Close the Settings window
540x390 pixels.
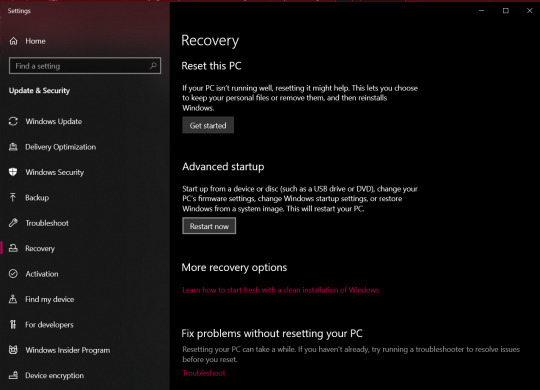(x=530, y=11)
